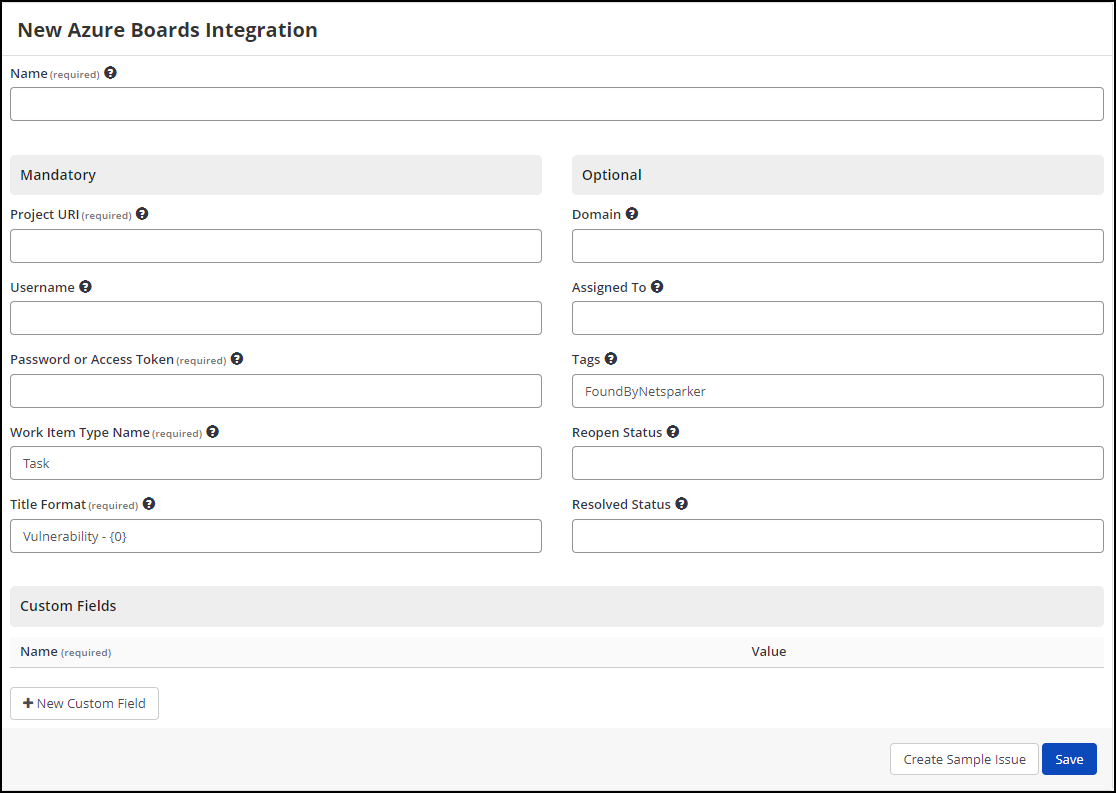This screenshot has height=793, width=1116.
Task: Open help tooltip for Name field
Action: click(110, 72)
